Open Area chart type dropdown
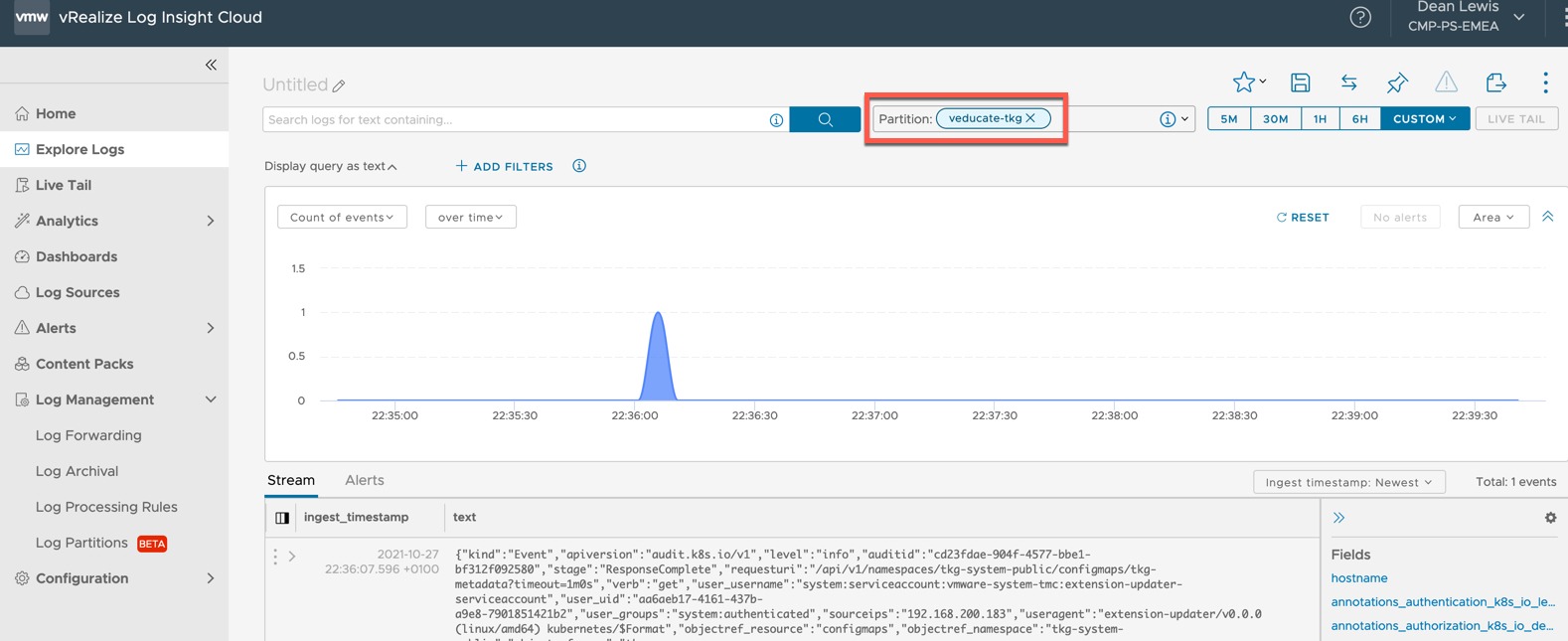Screen dimensions: 1568x641 coord(1493,217)
